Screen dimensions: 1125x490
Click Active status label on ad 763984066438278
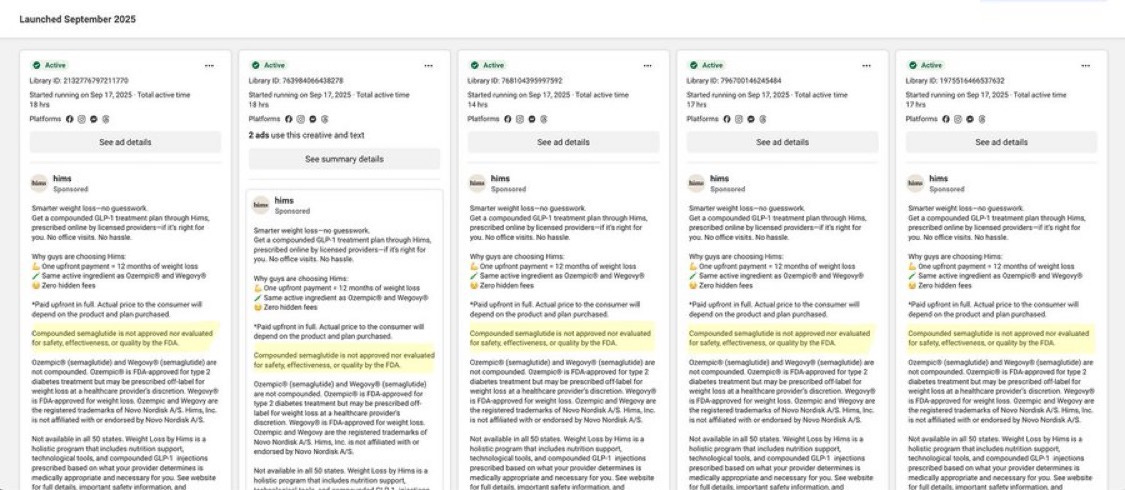274,65
